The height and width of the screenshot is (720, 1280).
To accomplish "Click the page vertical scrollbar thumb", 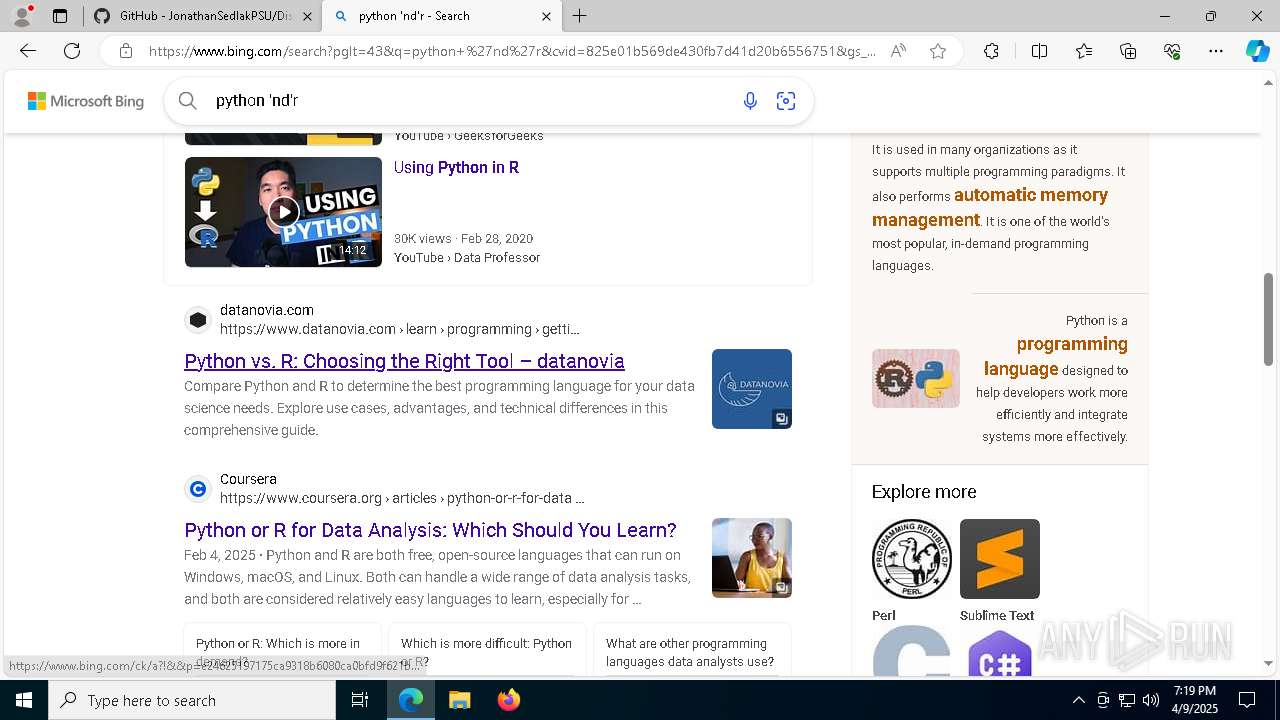I will [1269, 319].
